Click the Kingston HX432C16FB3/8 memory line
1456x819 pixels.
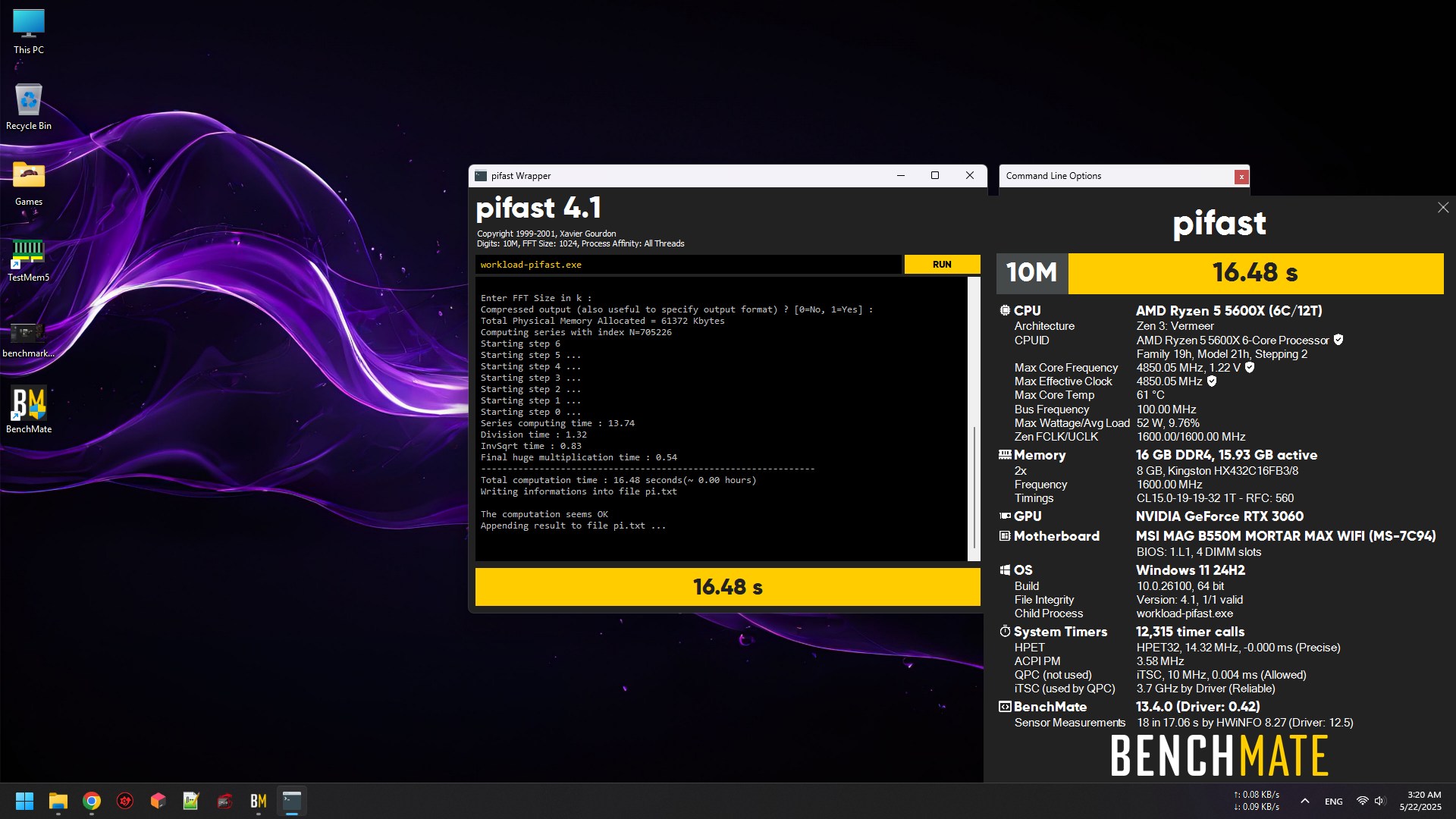coord(1217,471)
